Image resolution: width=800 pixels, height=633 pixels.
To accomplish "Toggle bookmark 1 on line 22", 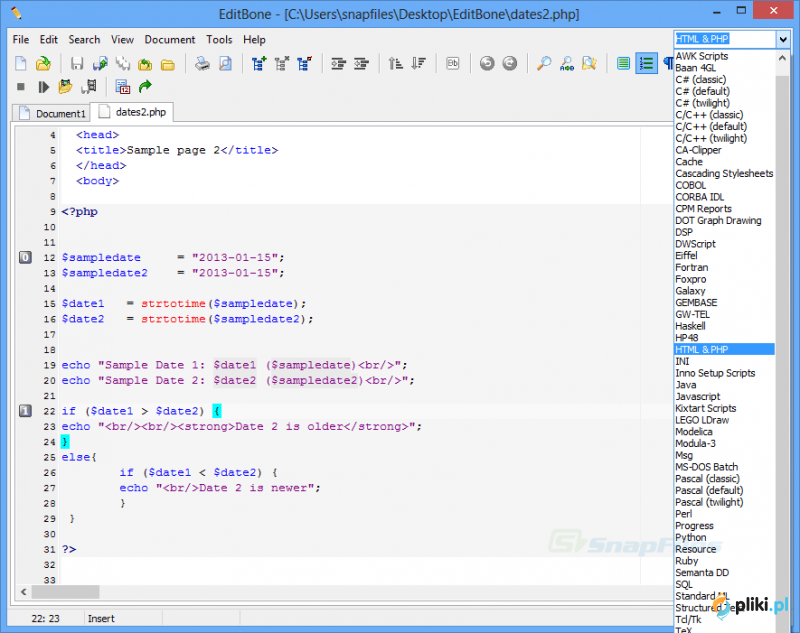I will point(25,411).
